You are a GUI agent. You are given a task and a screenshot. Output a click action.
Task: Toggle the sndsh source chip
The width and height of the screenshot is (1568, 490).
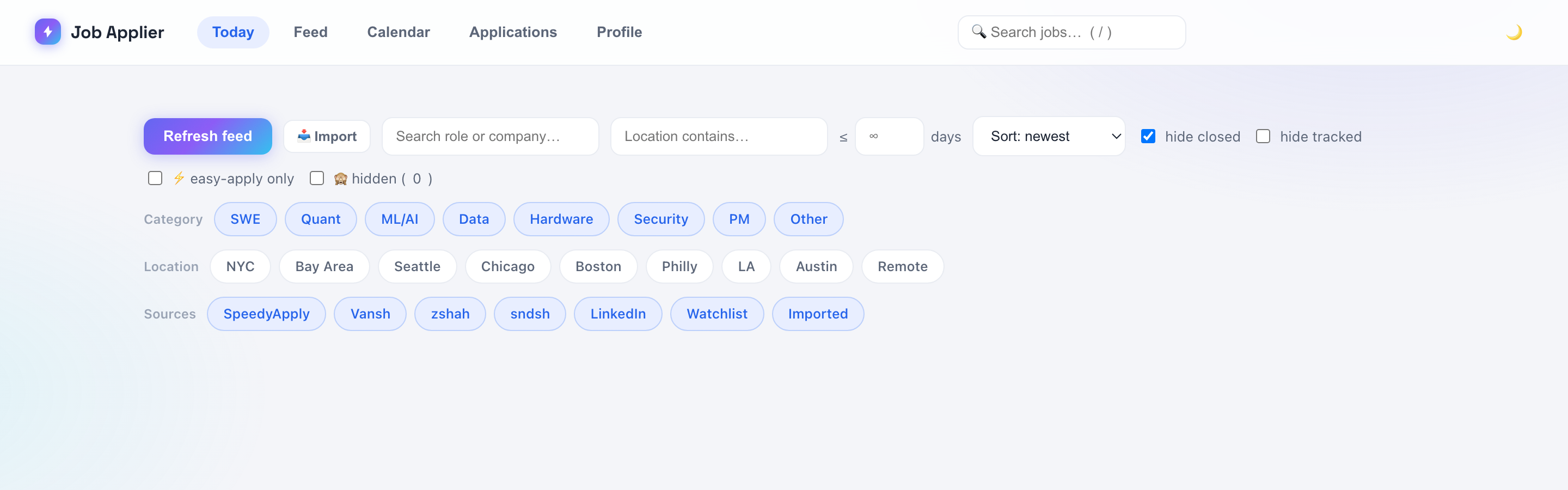coord(530,314)
